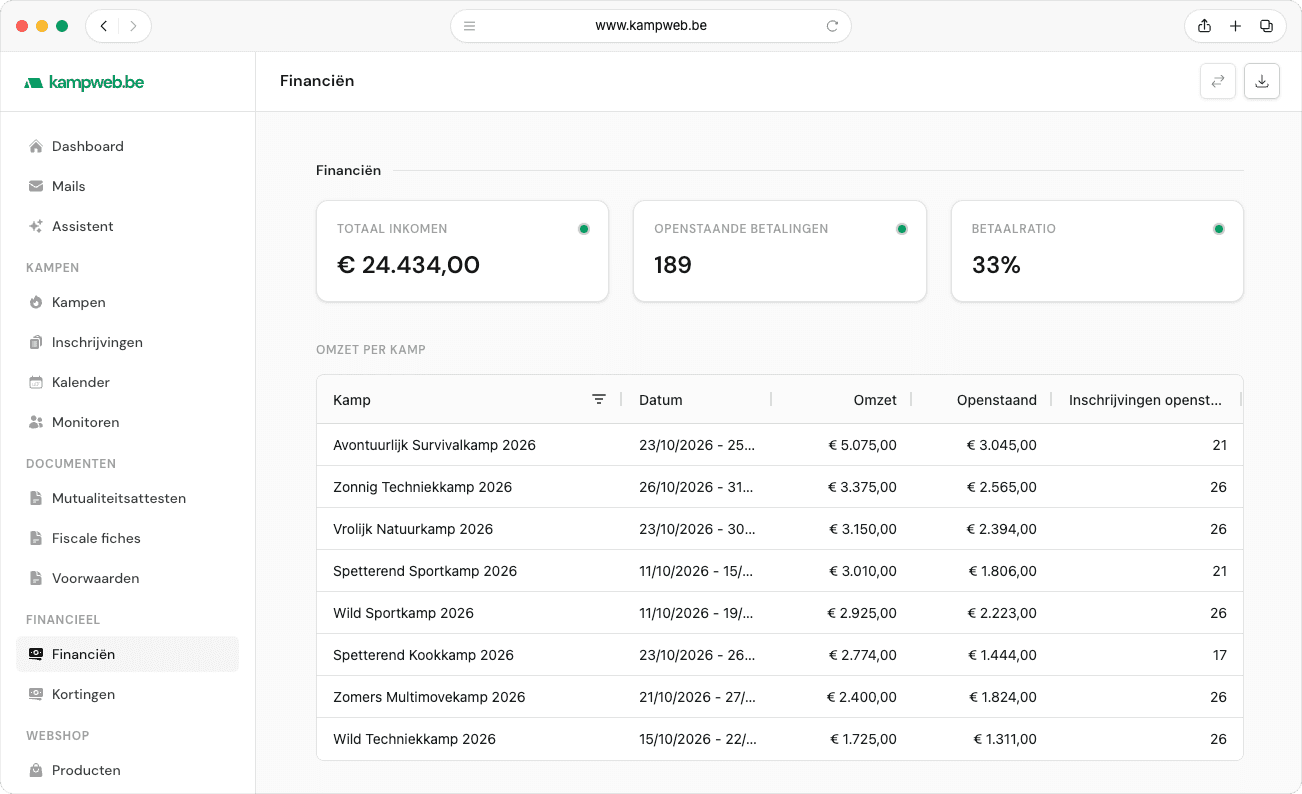Click the green dot on Betaalratio card
Screen dimensions: 1302x794
(1219, 229)
